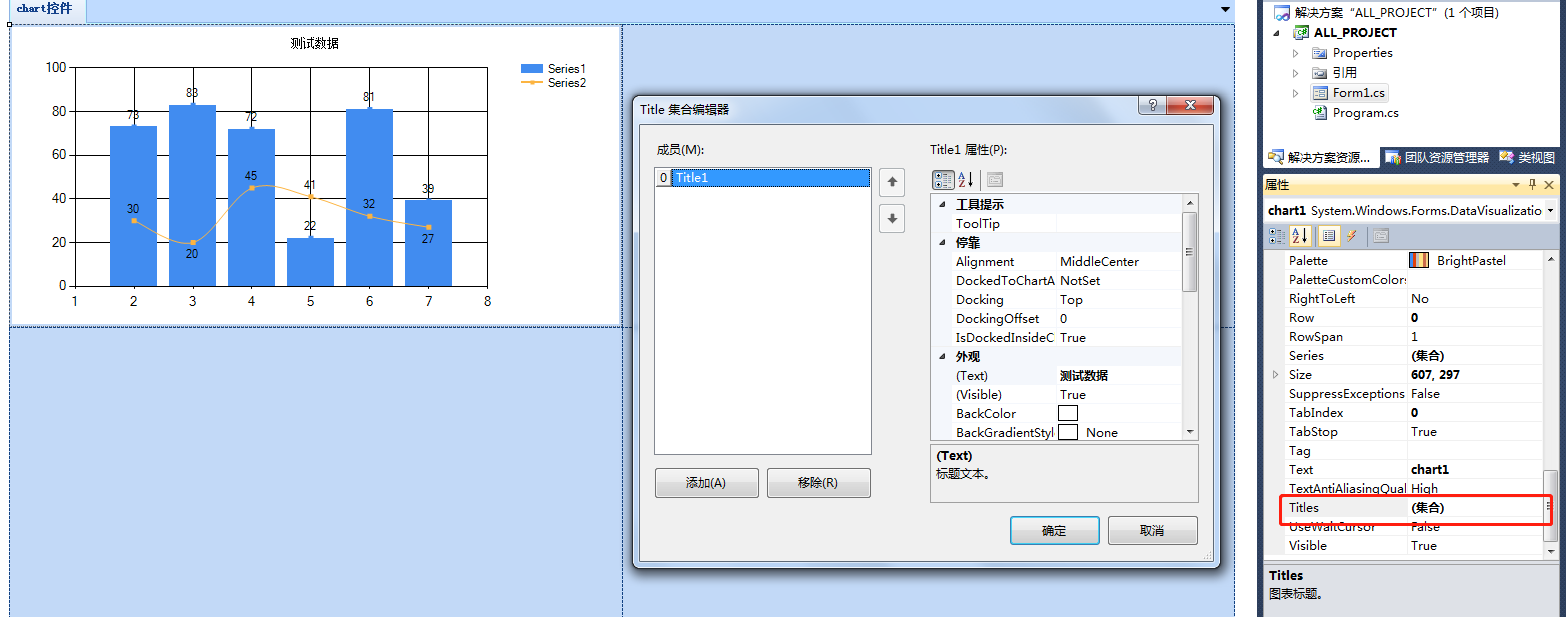Move Title1 up with the up arrow button

click(892, 182)
